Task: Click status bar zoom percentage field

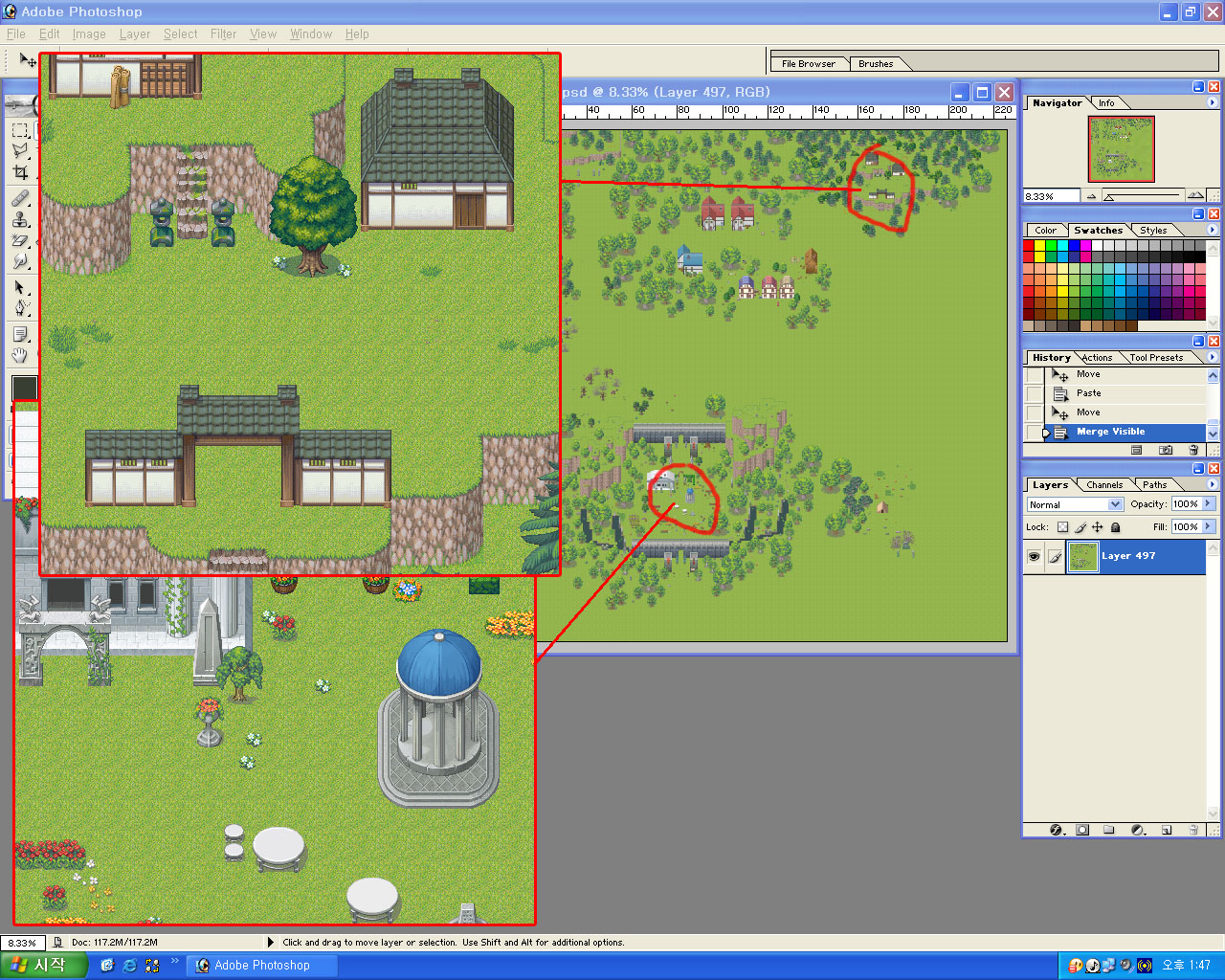Action: (23, 943)
